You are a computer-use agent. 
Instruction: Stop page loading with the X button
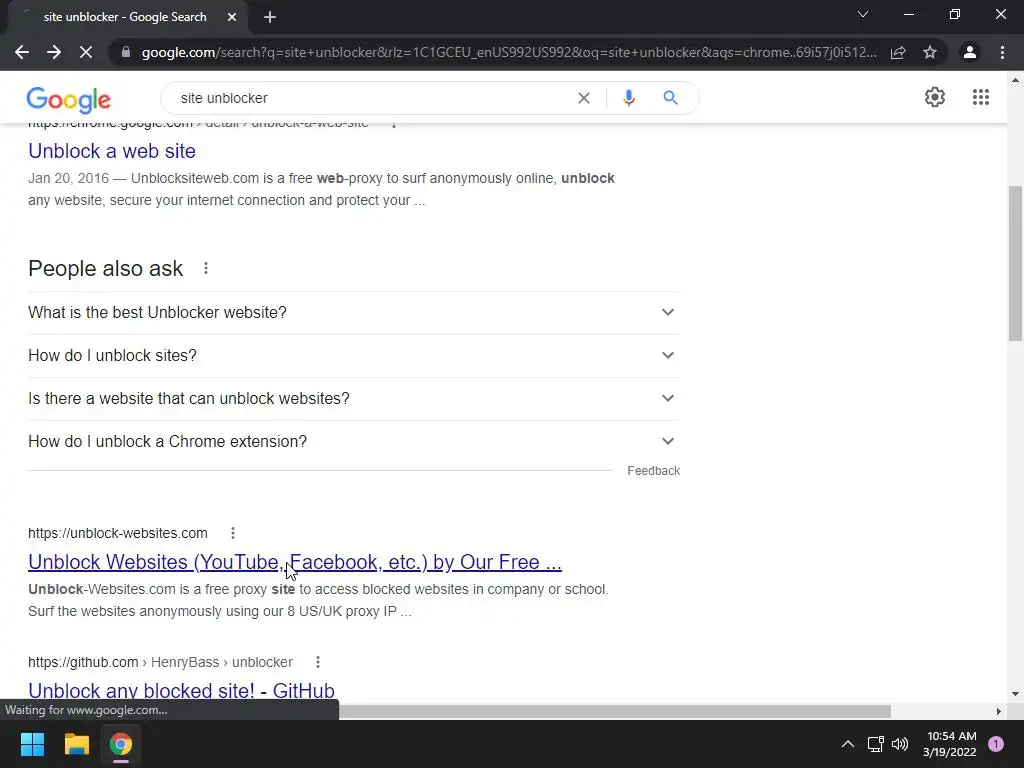tap(86, 52)
